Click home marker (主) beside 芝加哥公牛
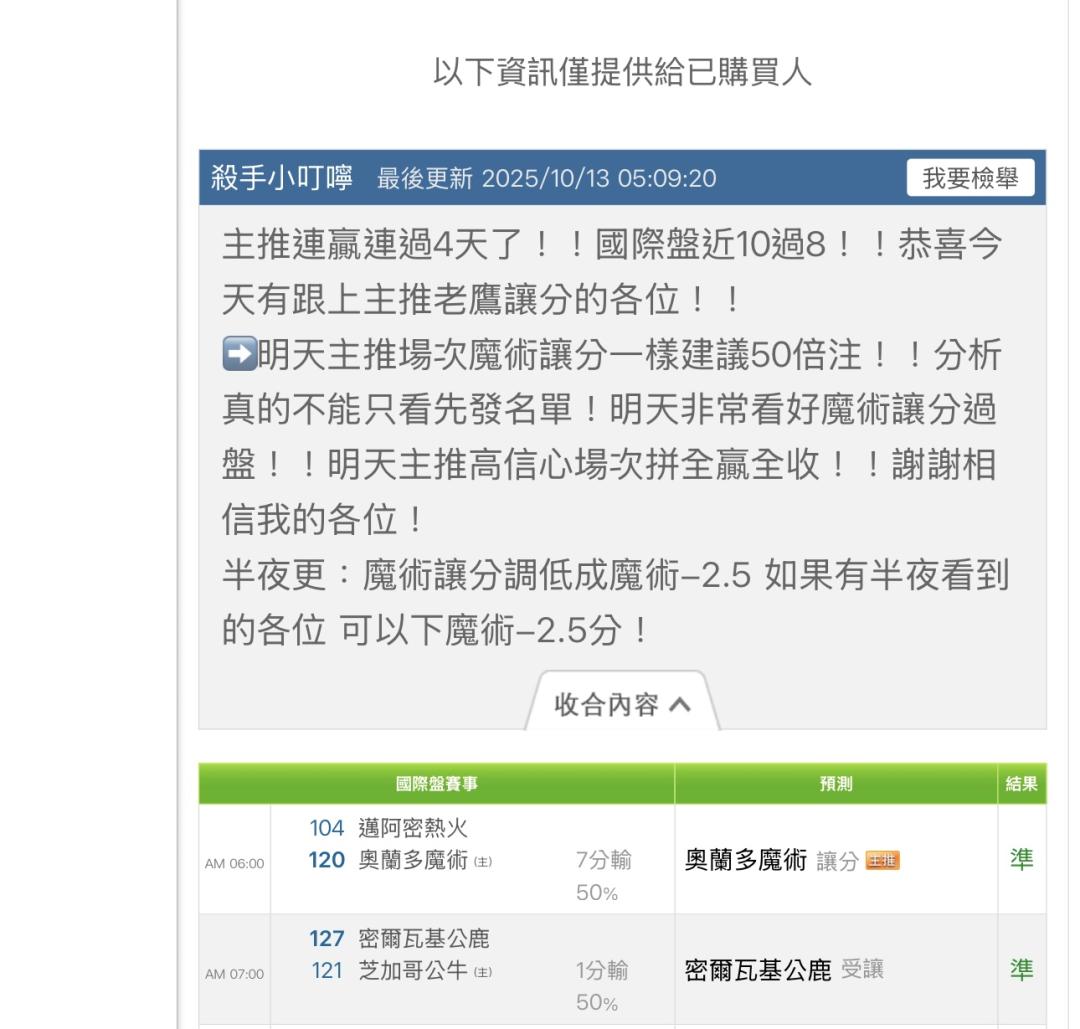 [483, 972]
